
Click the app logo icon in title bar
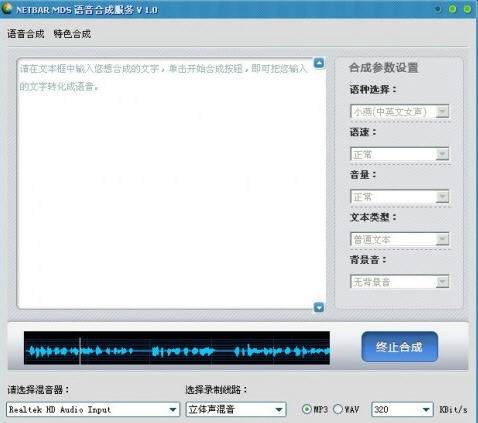[7, 9]
